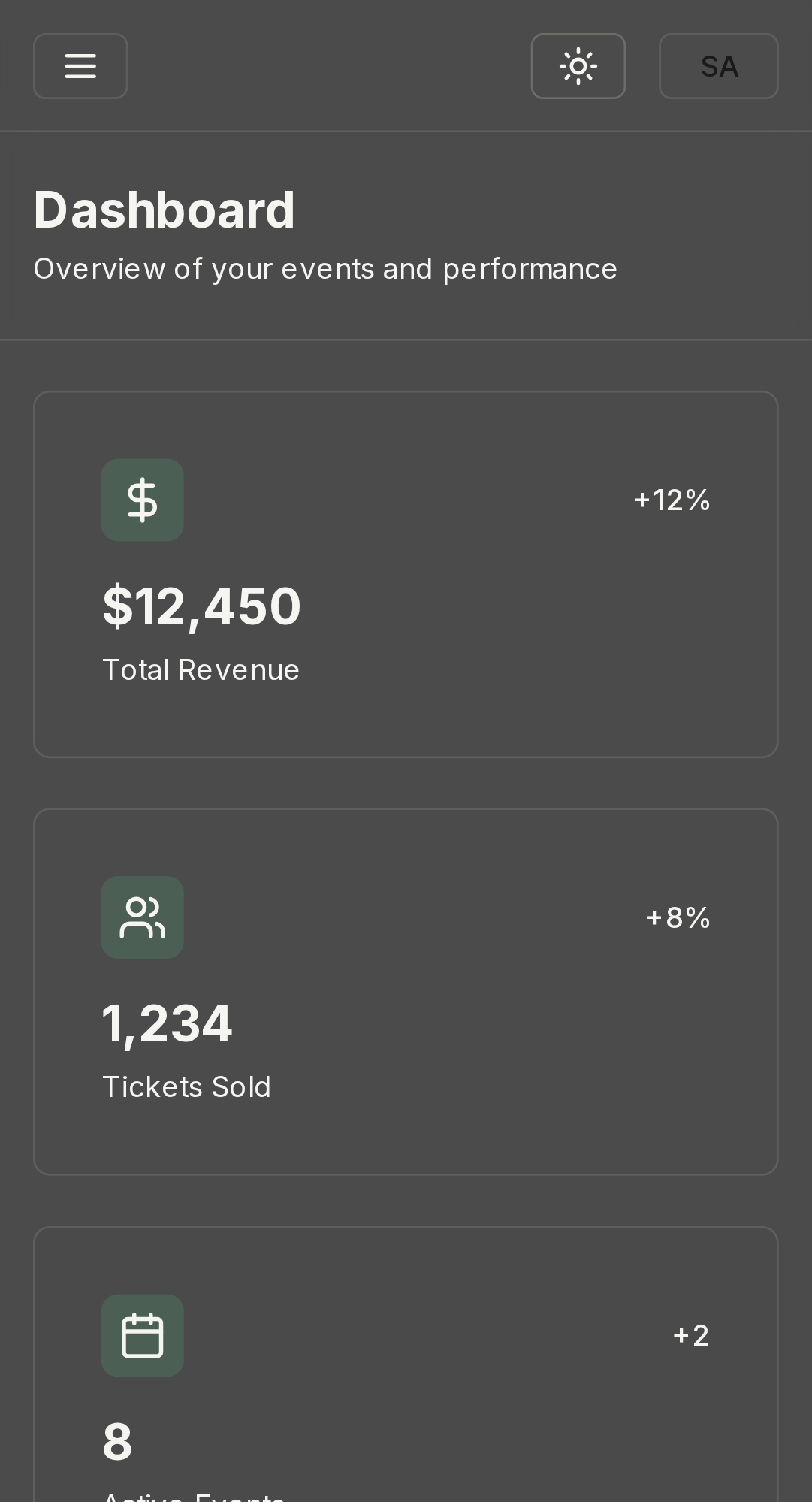Click the number 8 events count
This screenshot has height=1502, width=812.
coord(117,1442)
